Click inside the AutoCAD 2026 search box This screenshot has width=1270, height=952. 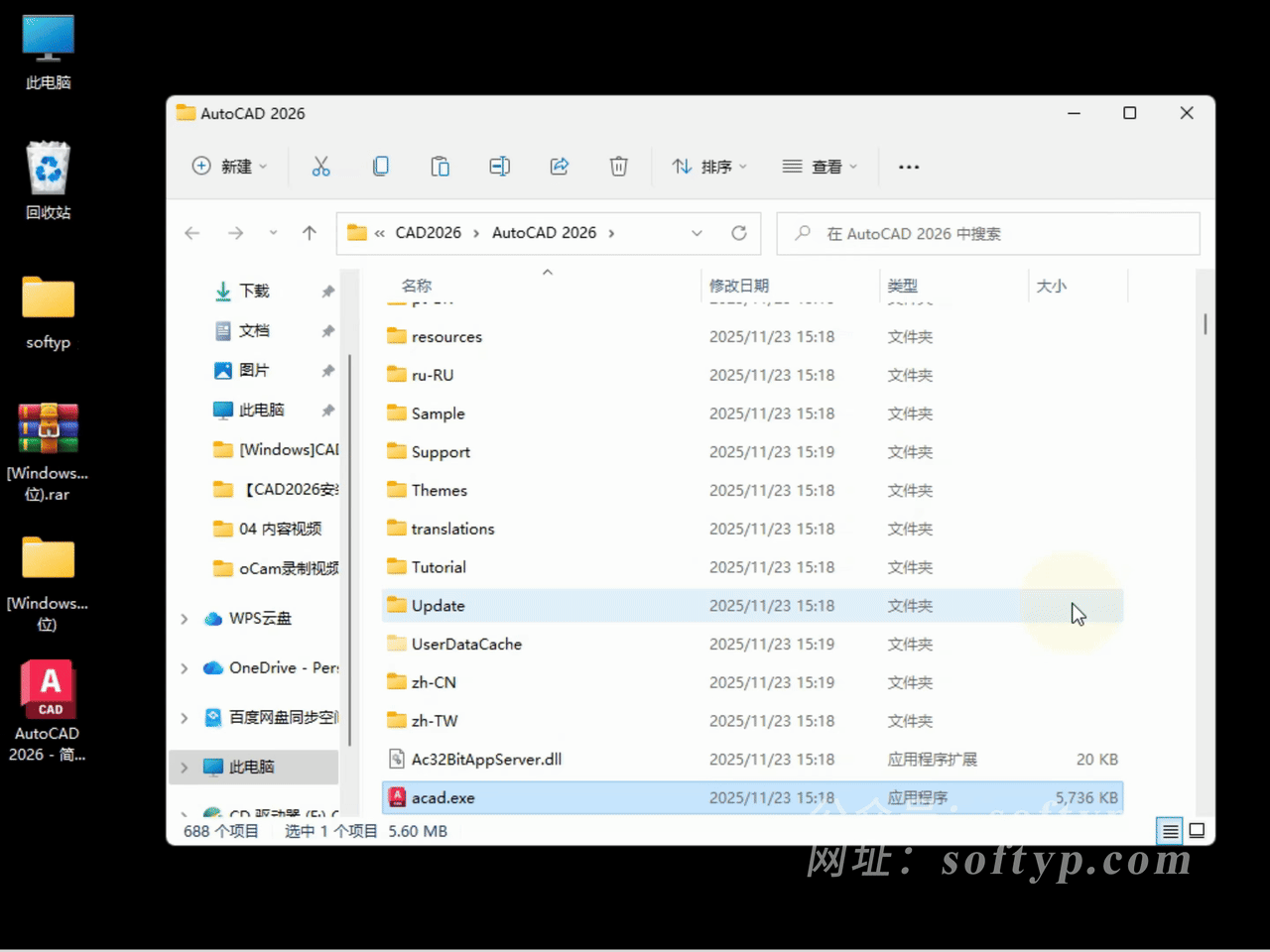987,233
